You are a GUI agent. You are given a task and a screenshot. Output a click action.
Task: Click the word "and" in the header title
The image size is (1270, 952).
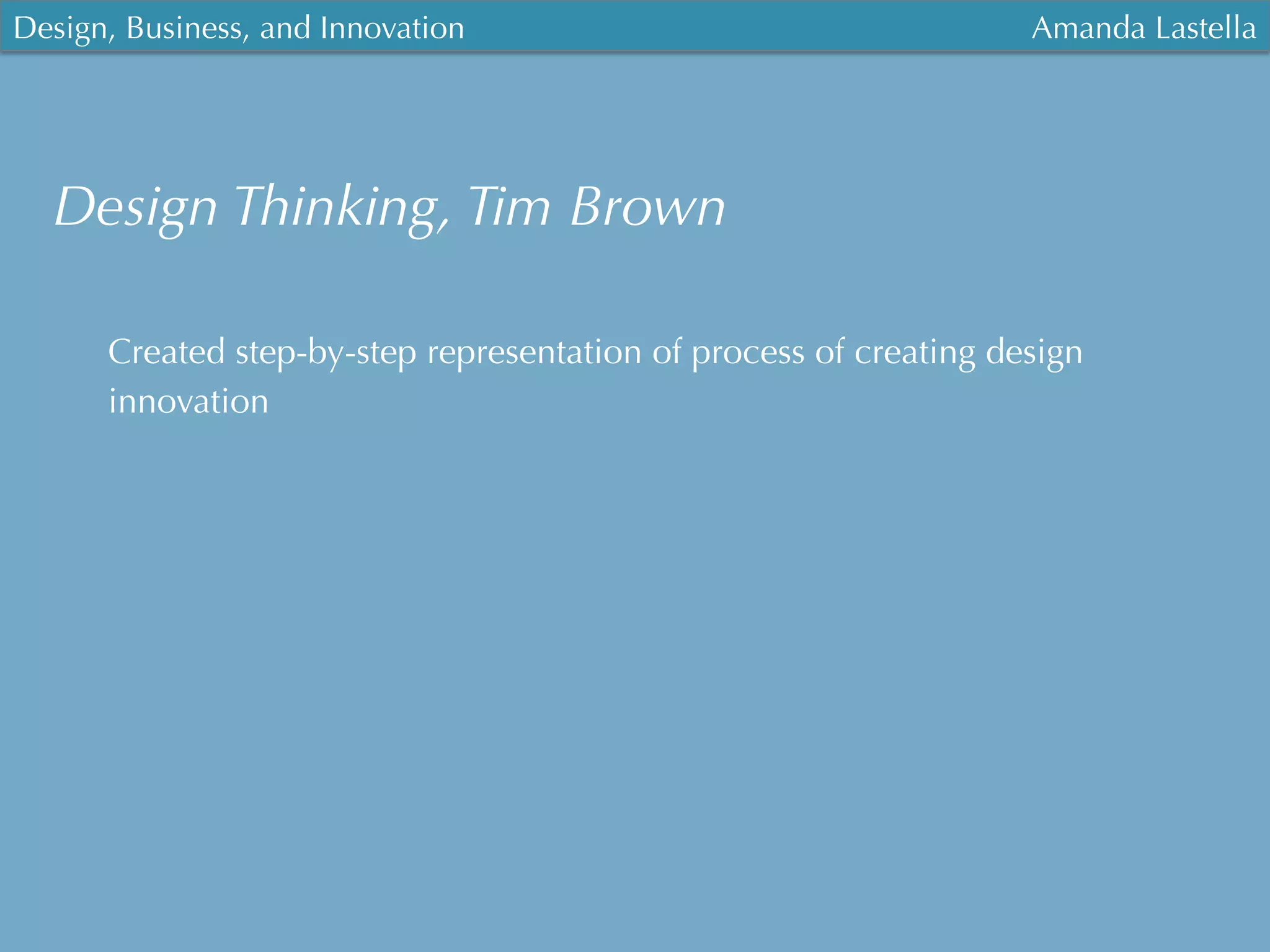click(285, 29)
